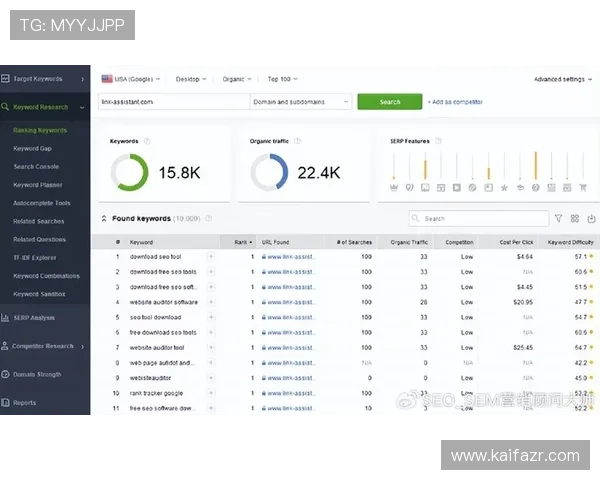Open the USA (Google) search engine dropdown
Viewport: 600px width, 480px height.
[x=133, y=79]
